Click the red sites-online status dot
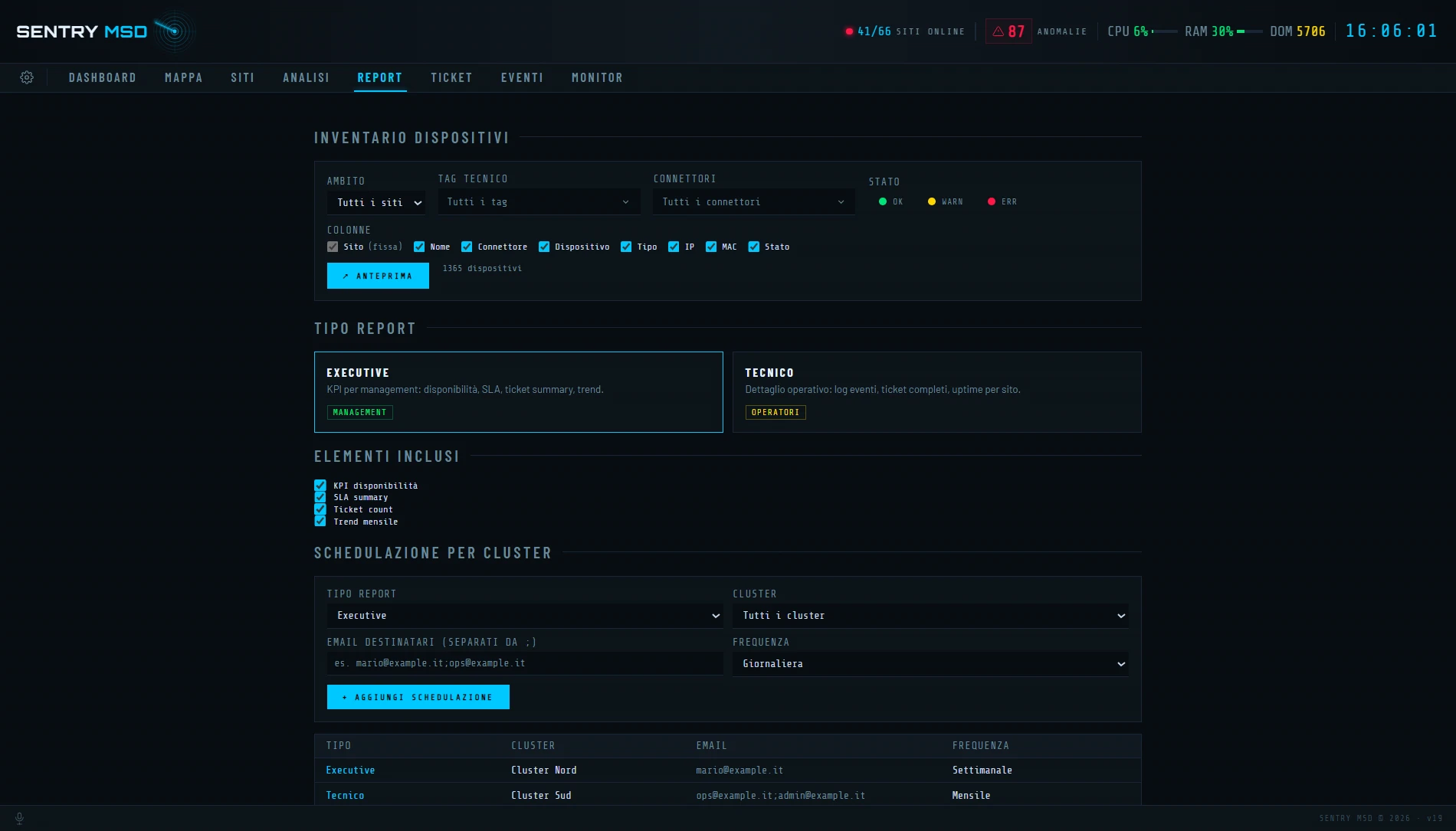1456x831 pixels. [x=849, y=31]
